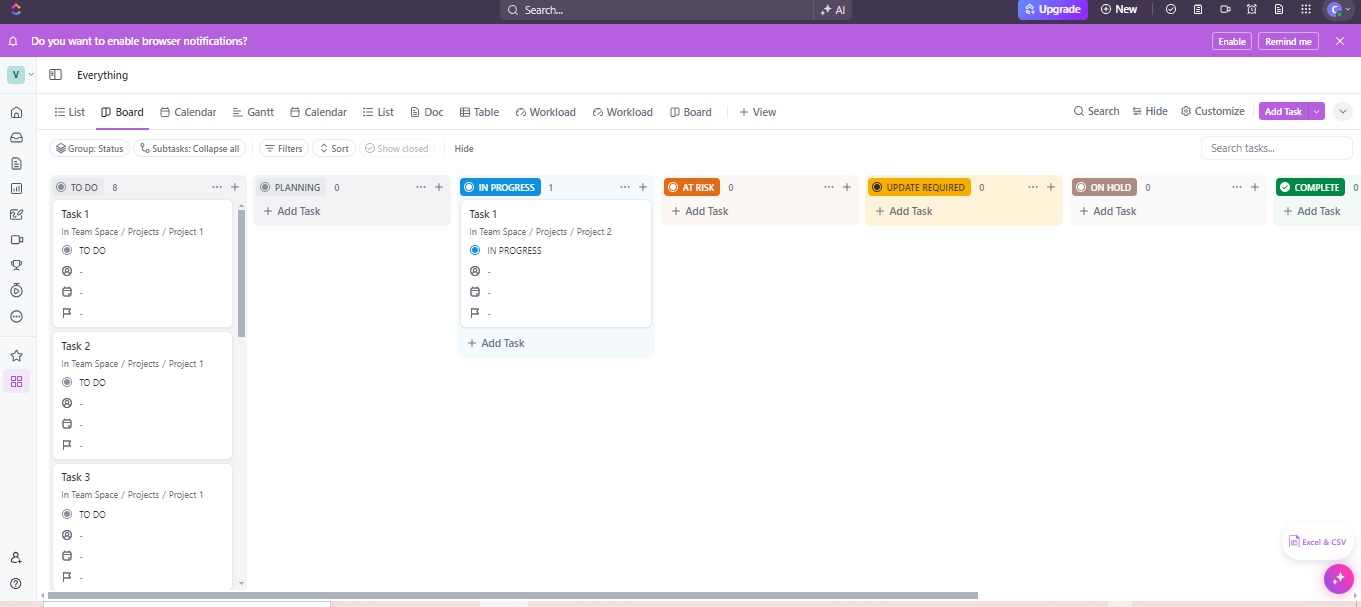Select the active Board tab with purple underline
This screenshot has height=607, width=1361.
click(x=122, y=112)
